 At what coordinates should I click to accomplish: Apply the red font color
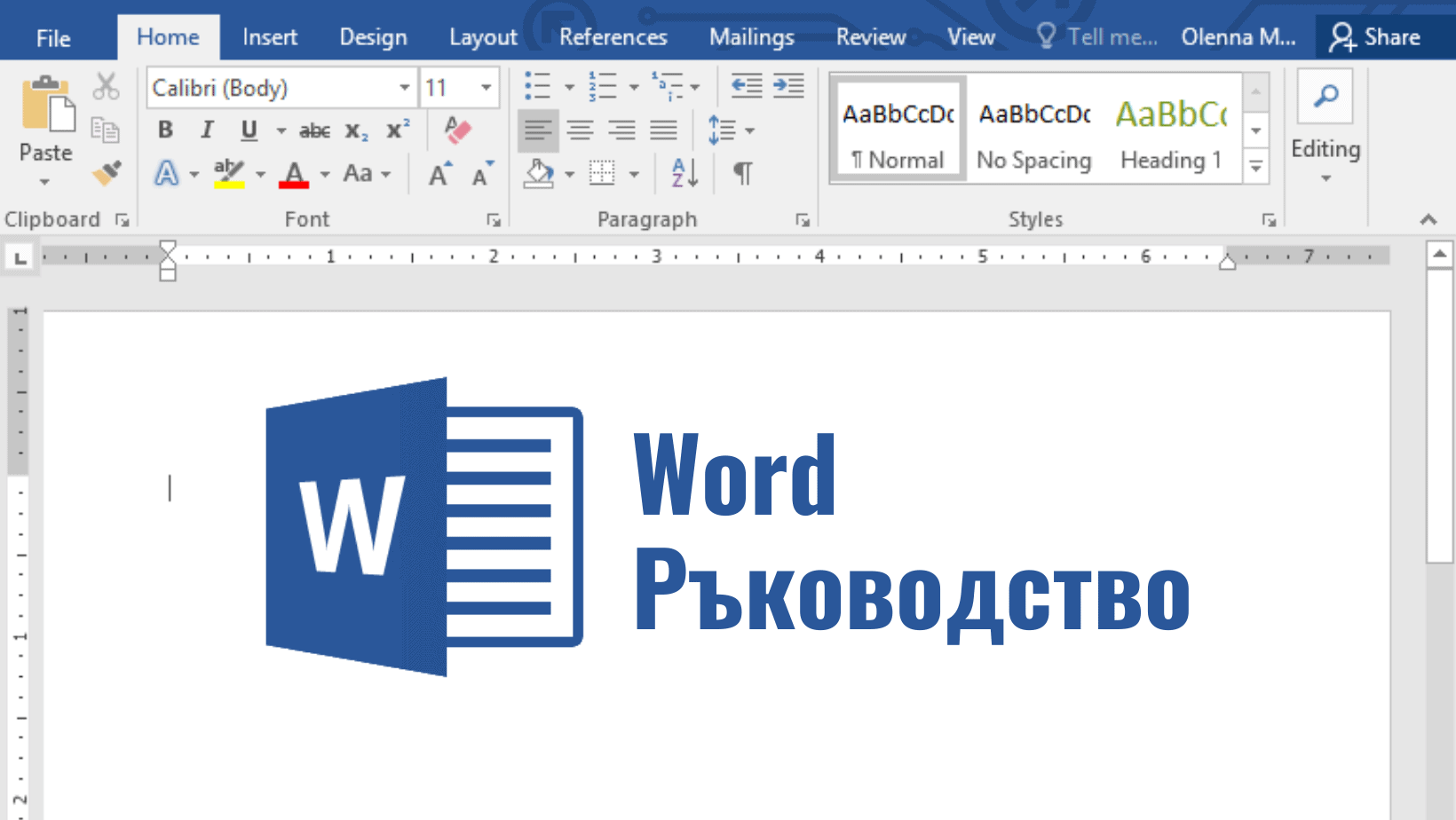294,173
